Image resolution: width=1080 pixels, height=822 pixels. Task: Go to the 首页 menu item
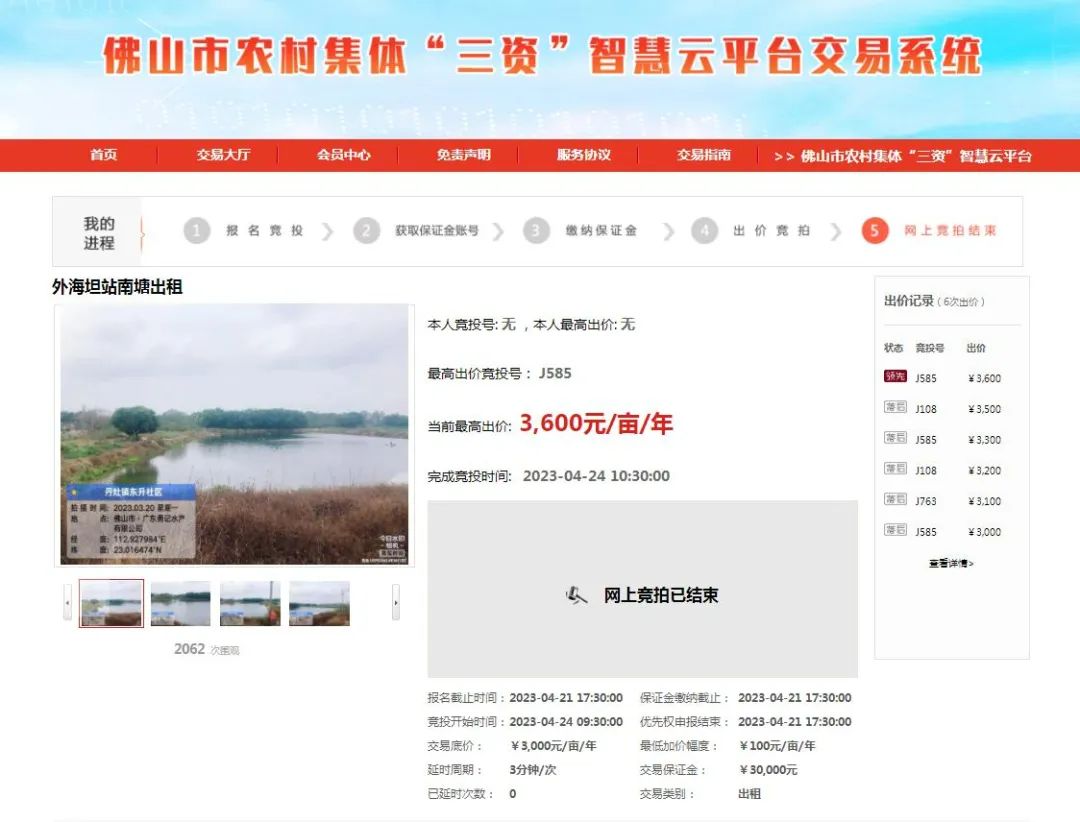coord(103,155)
